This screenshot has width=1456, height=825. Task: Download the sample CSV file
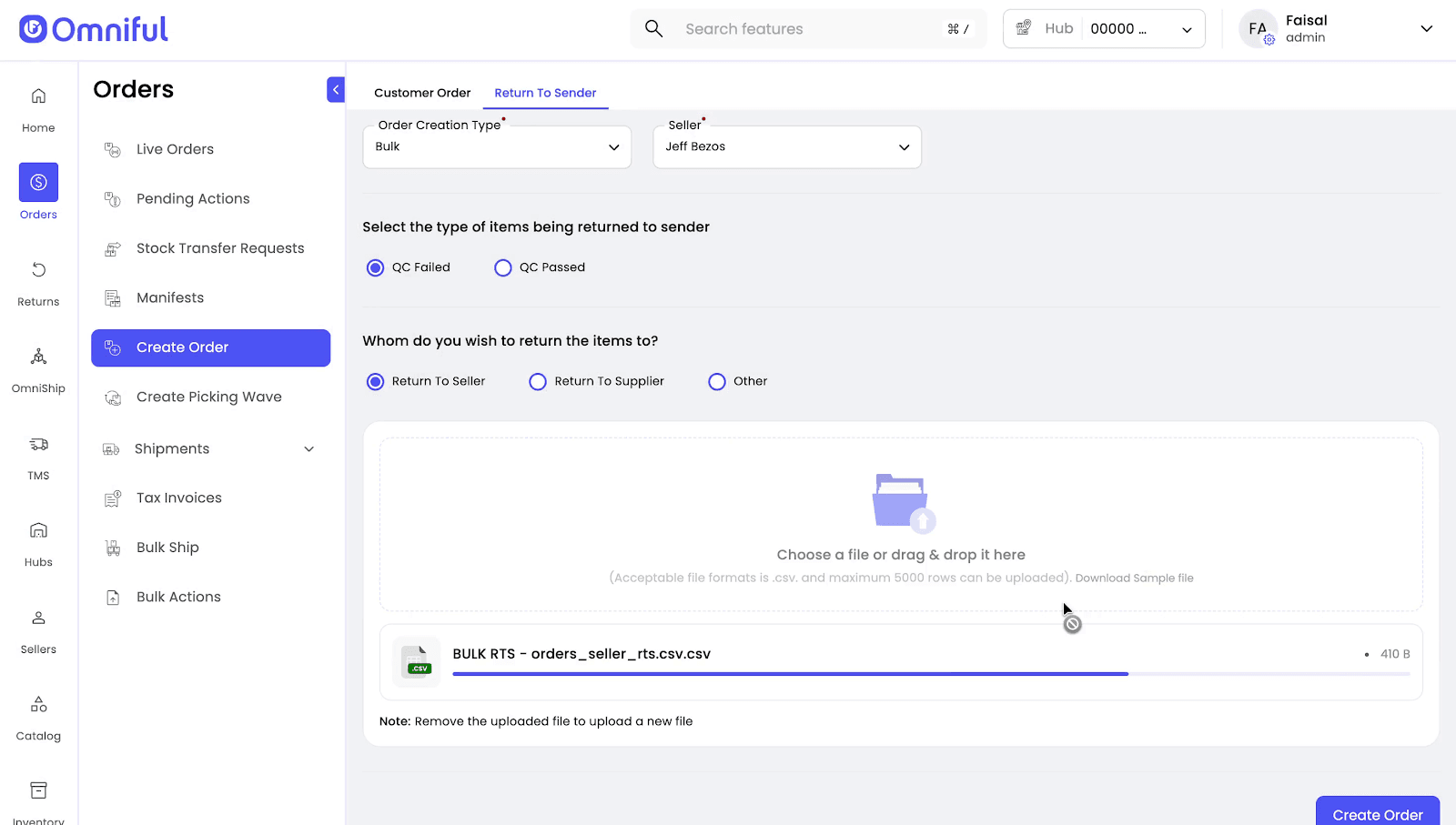(1134, 579)
